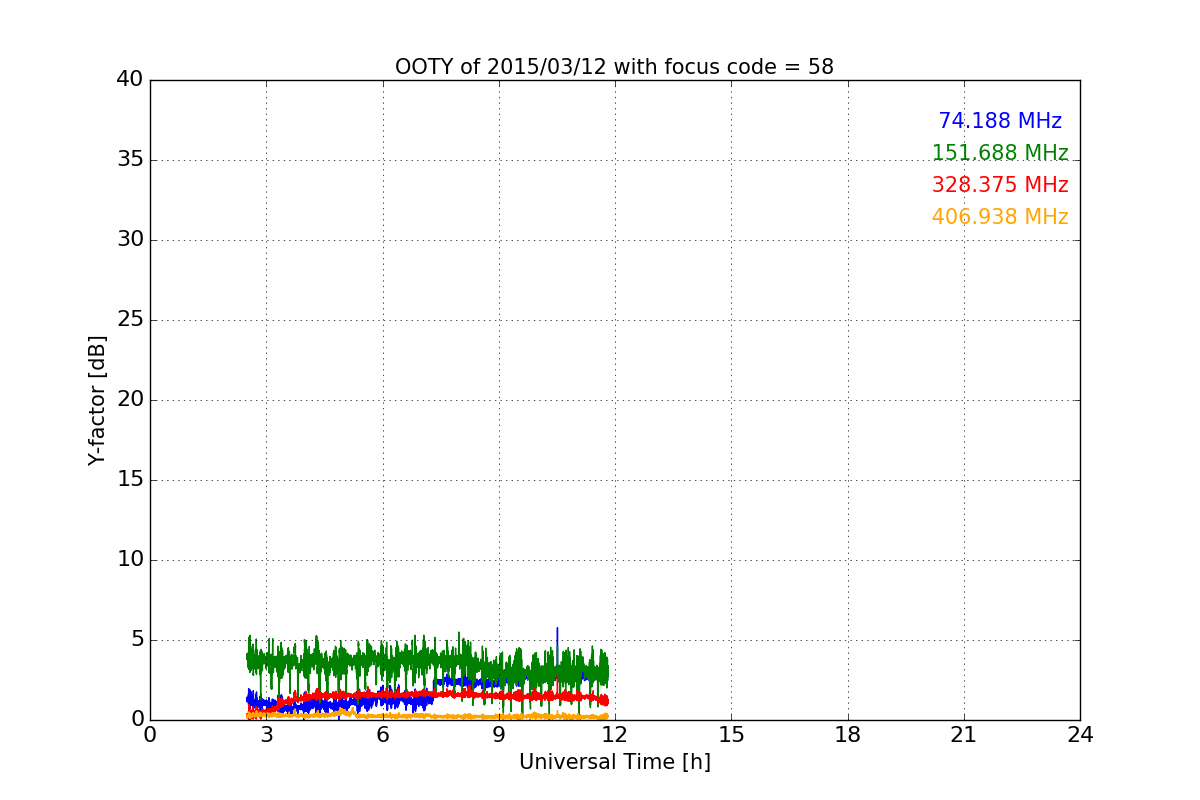Click the x-axis tick label 18
Viewport: 1200px width, 800px height.
pyautogui.click(x=848, y=735)
